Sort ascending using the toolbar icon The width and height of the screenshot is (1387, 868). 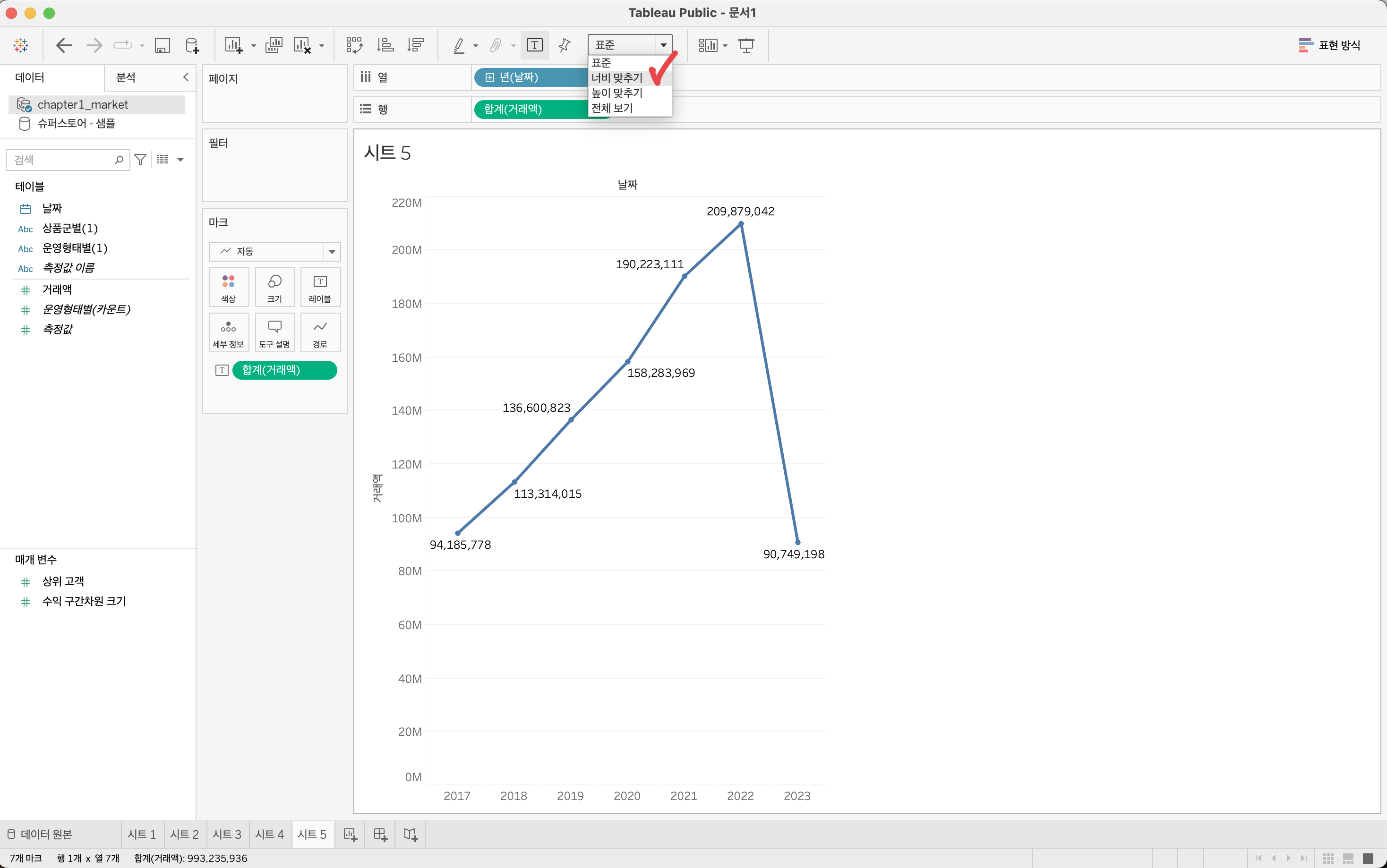(385, 45)
